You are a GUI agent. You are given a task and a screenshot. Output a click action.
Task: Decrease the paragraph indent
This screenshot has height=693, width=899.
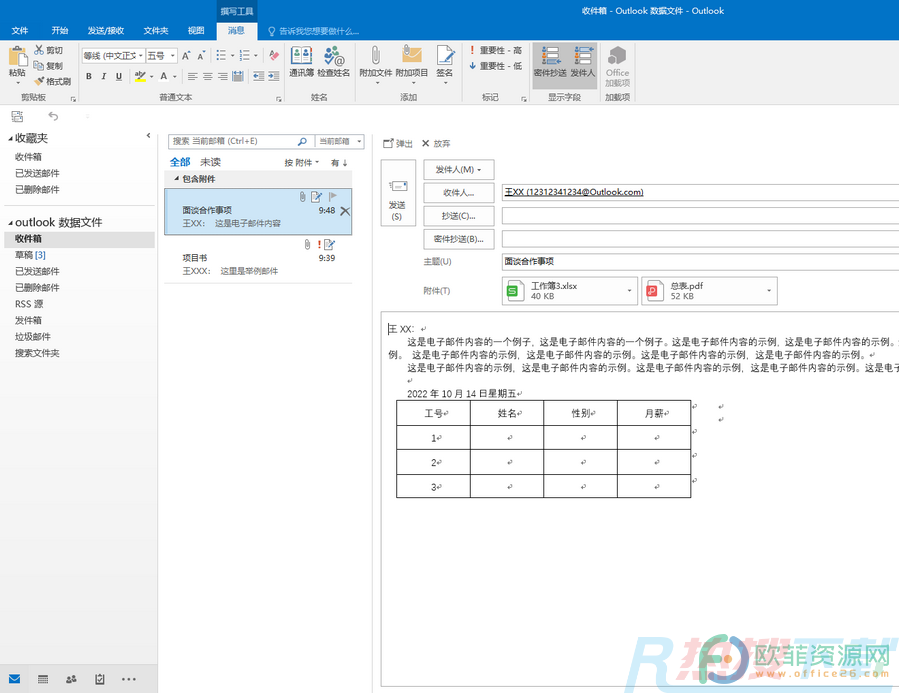[259, 76]
